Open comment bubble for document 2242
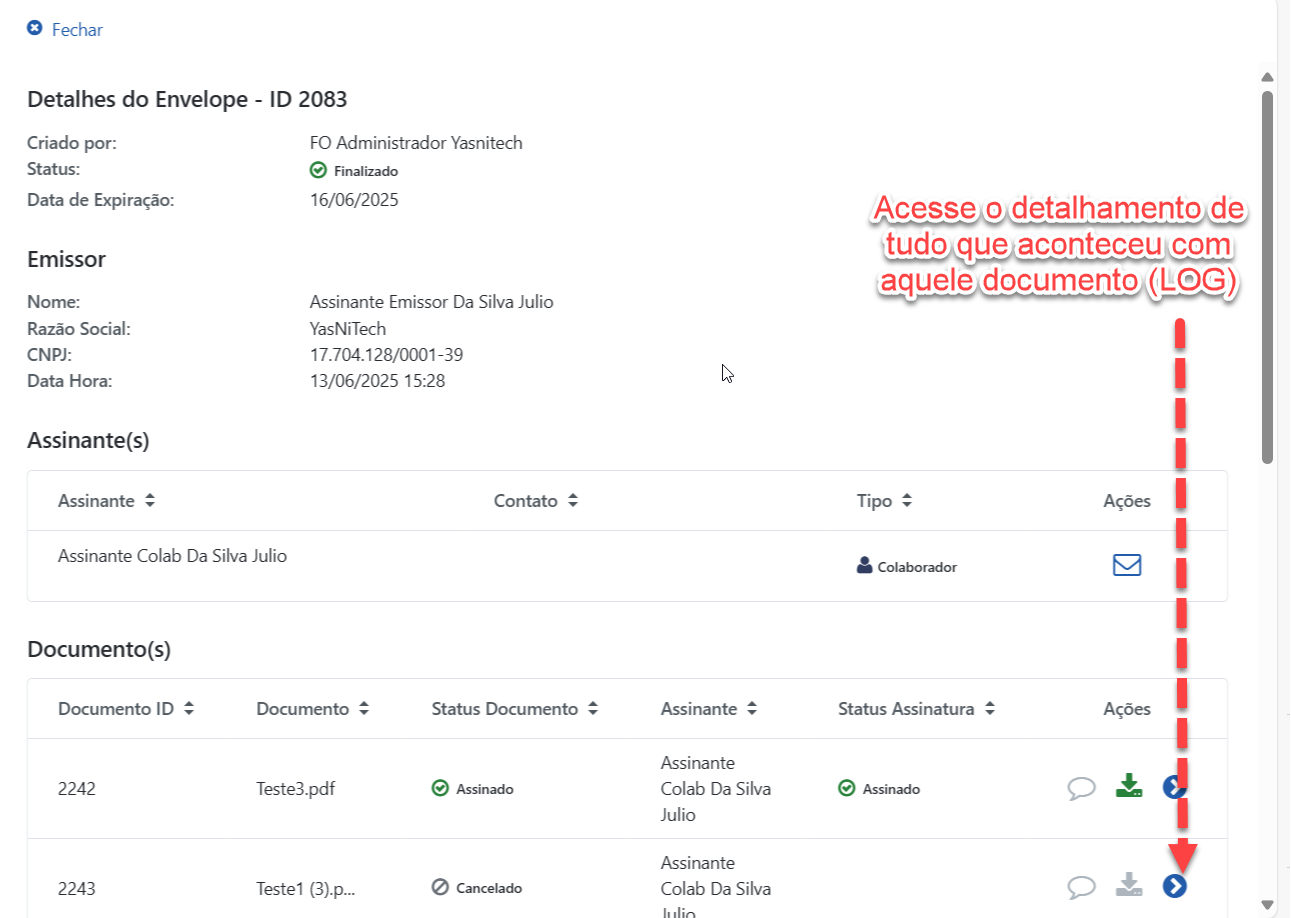The height and width of the screenshot is (918, 1291). point(1081,788)
